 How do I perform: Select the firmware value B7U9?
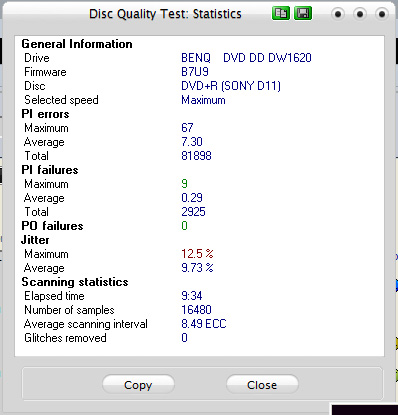pos(195,72)
